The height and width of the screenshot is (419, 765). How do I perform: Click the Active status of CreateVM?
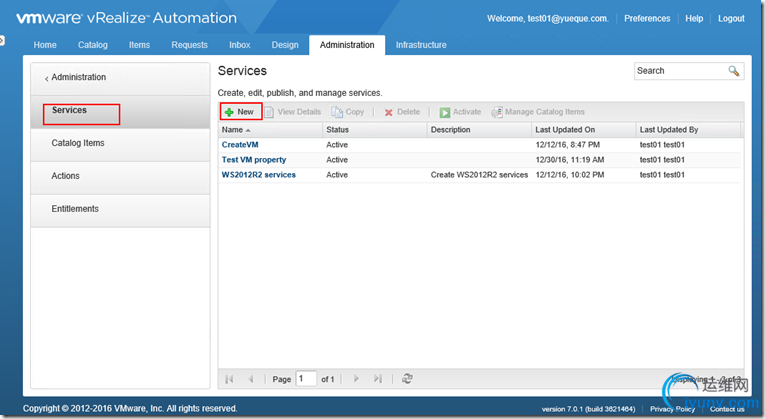pos(337,145)
